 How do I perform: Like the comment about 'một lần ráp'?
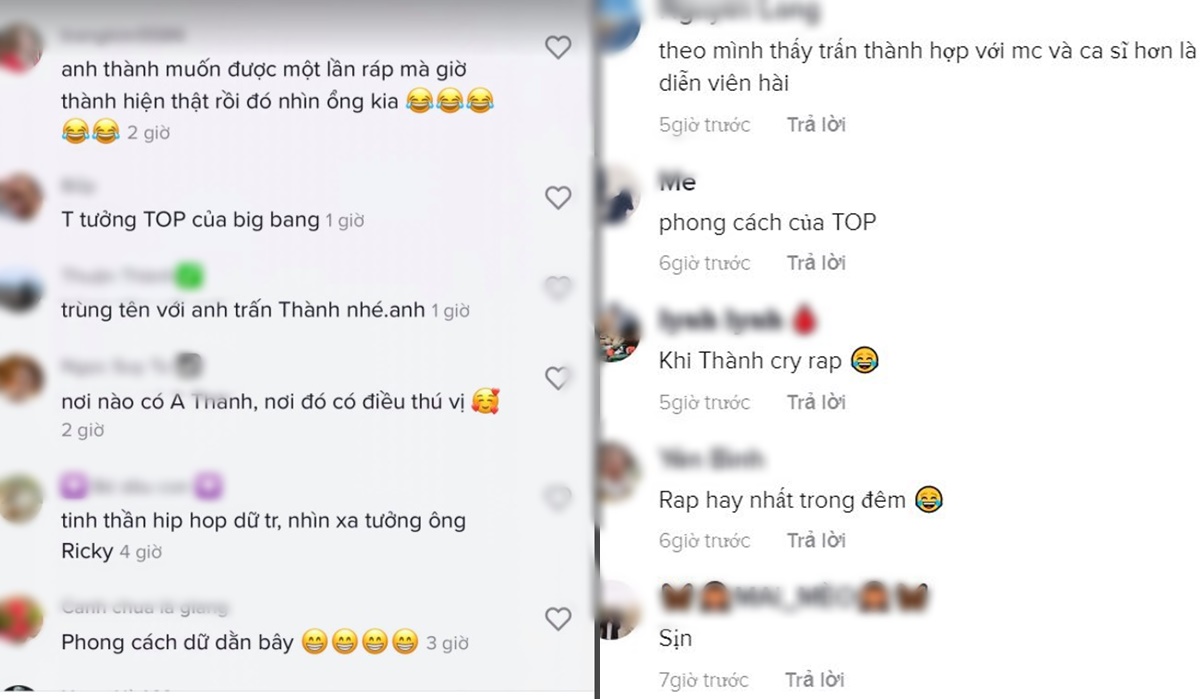point(558,47)
